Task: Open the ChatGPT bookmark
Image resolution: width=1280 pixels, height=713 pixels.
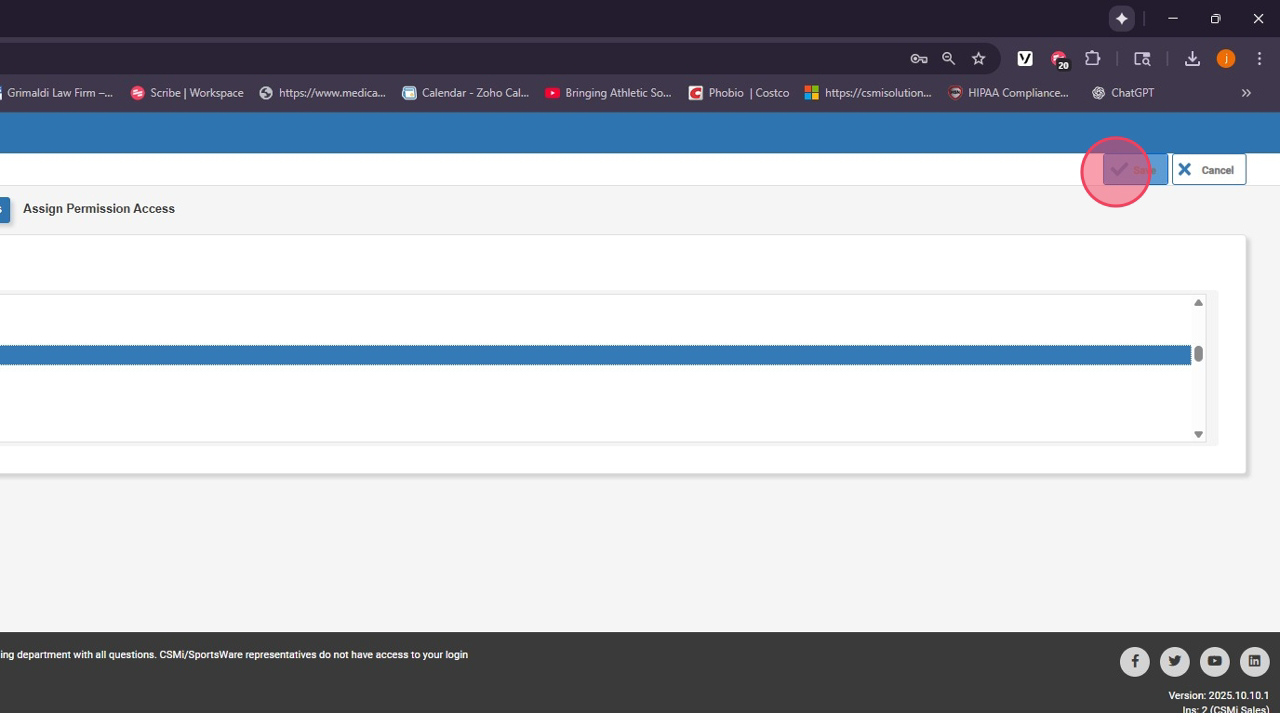Action: pos(1122,93)
